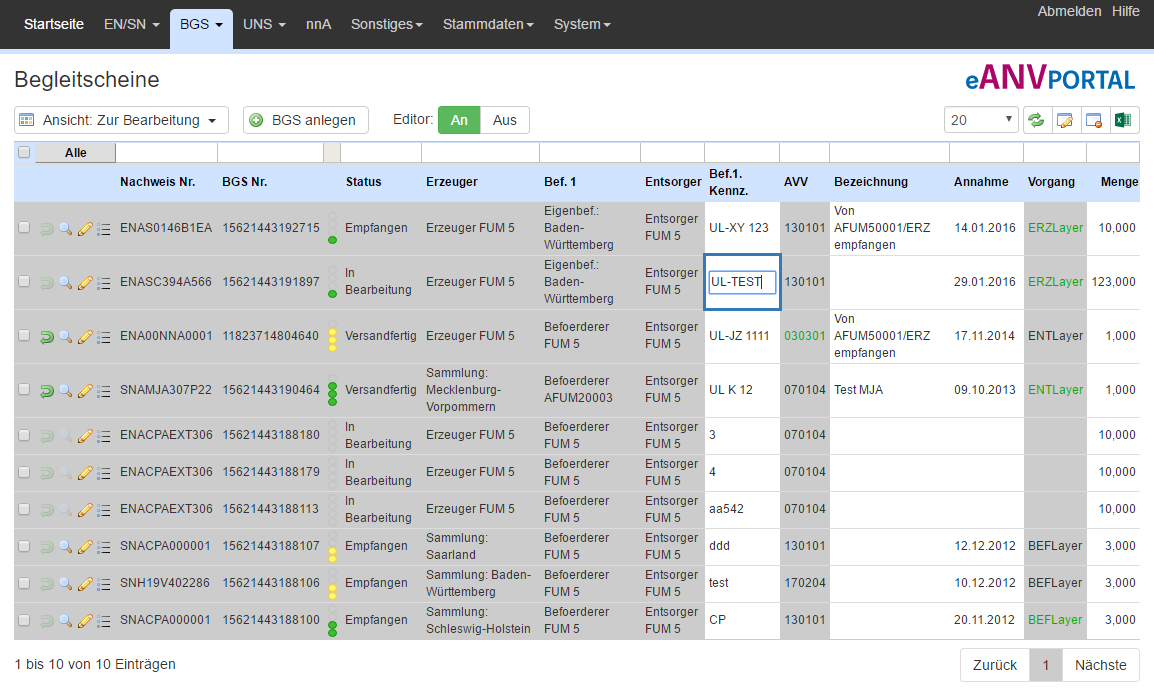Click the Alle button
Image resolution: width=1154 pixels, height=689 pixels.
[x=75, y=152]
